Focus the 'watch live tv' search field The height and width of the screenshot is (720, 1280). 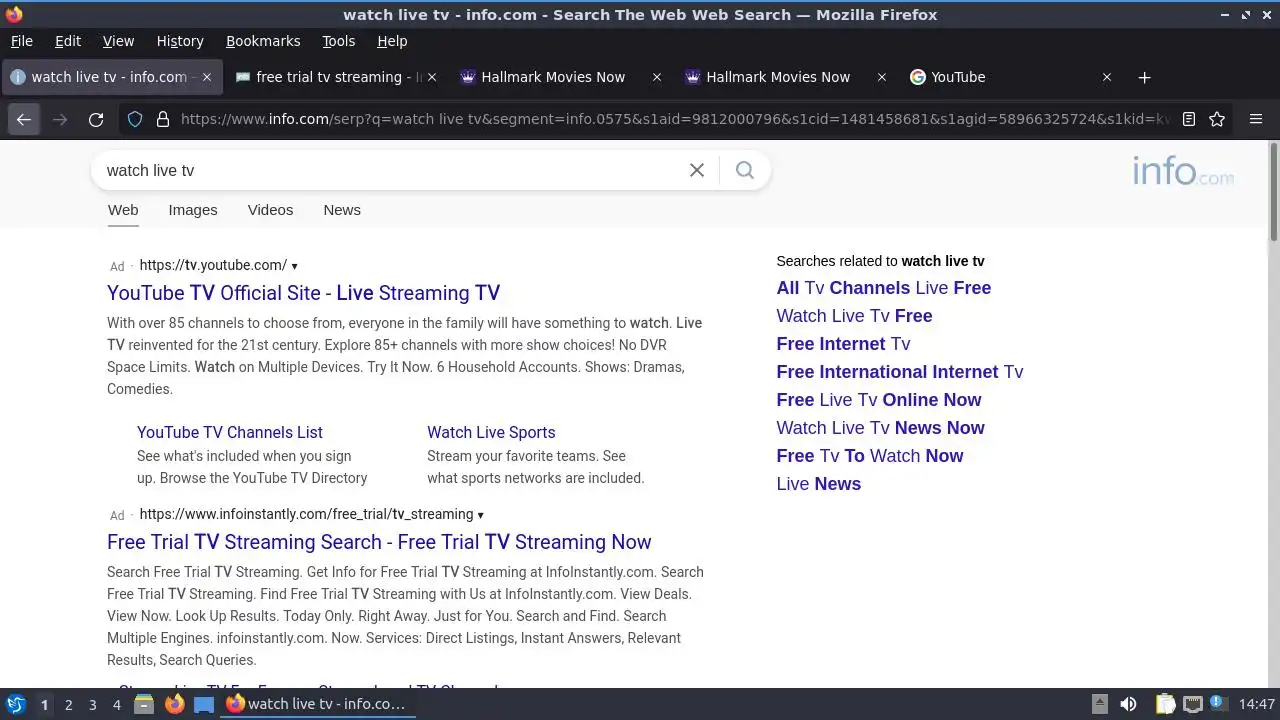tap(390, 170)
